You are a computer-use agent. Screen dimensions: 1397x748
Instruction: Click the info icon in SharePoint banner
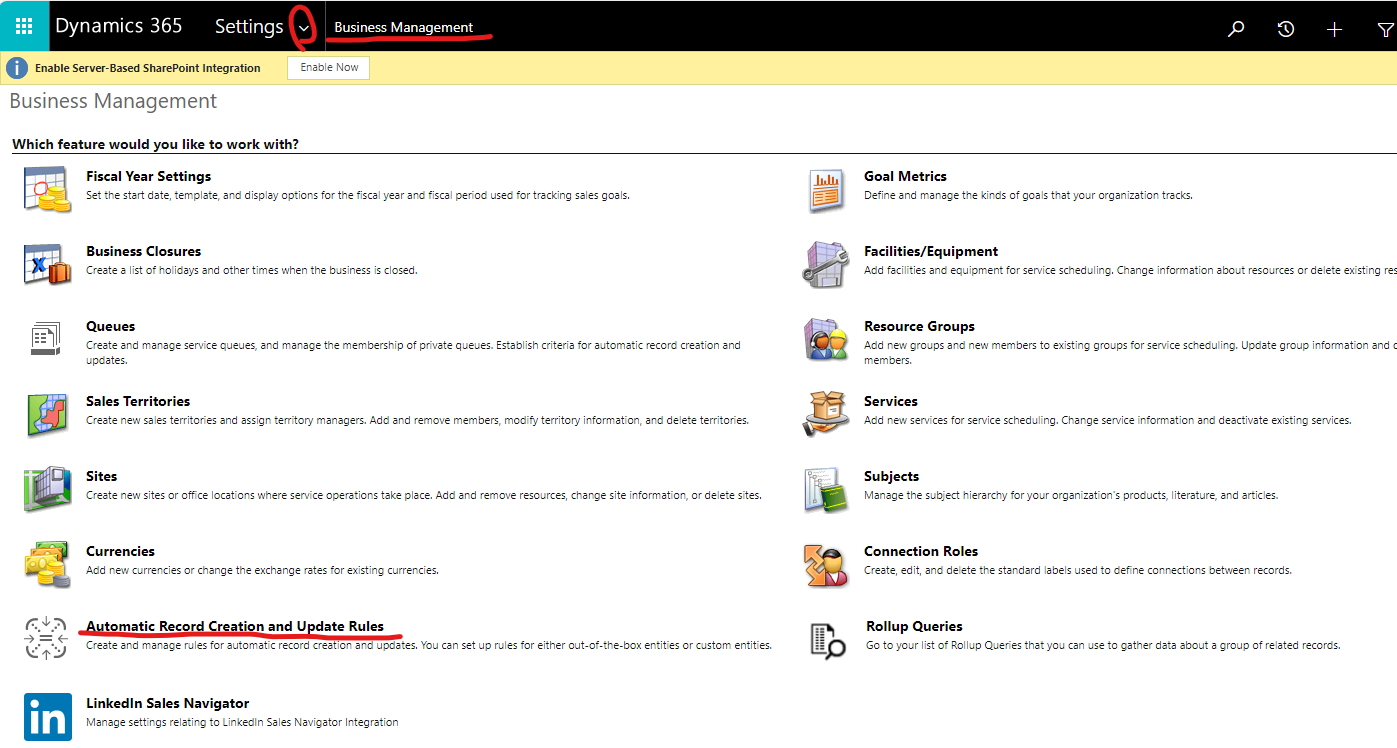coord(17,68)
